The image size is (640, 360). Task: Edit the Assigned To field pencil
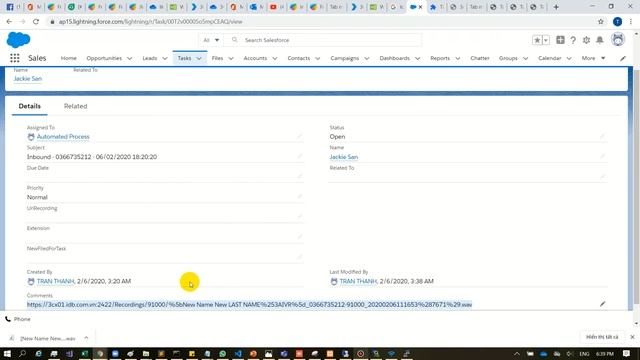300,136
